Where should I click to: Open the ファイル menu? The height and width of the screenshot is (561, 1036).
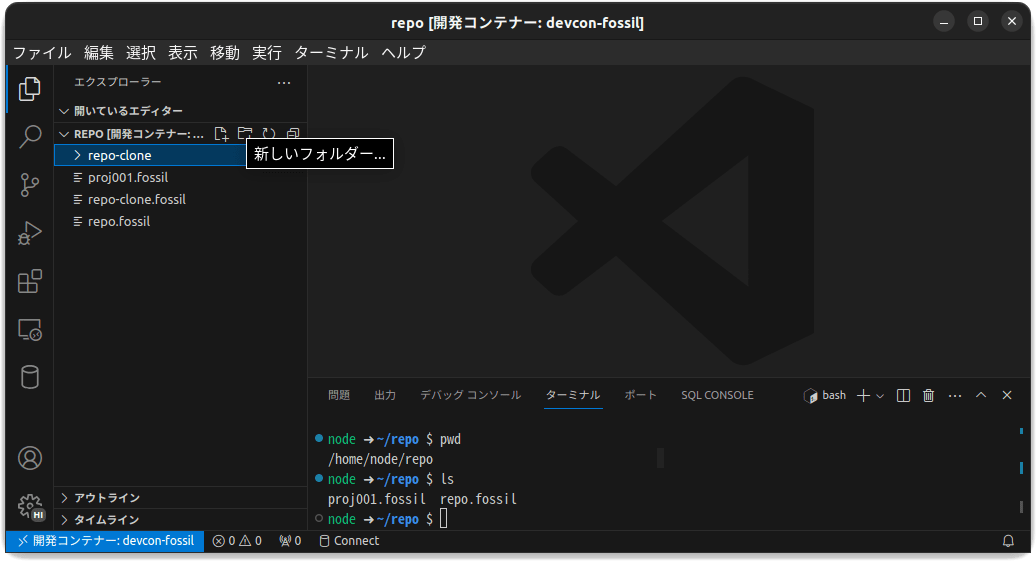click(42, 52)
